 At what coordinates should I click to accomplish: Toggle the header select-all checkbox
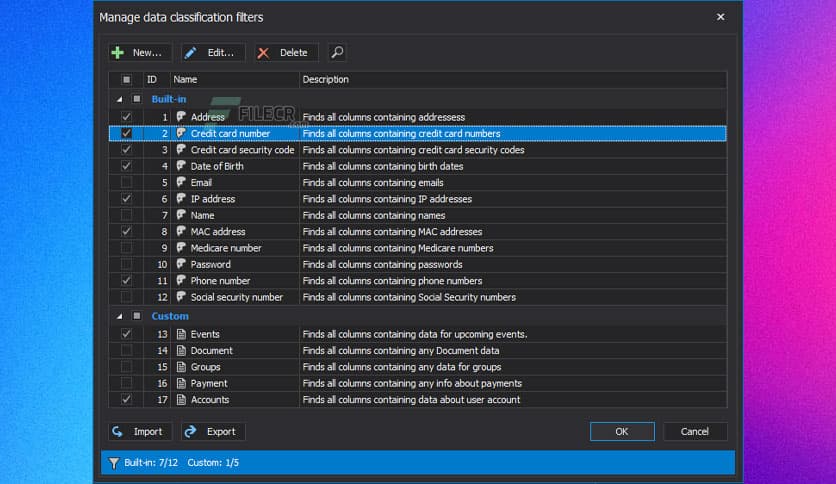click(x=126, y=79)
